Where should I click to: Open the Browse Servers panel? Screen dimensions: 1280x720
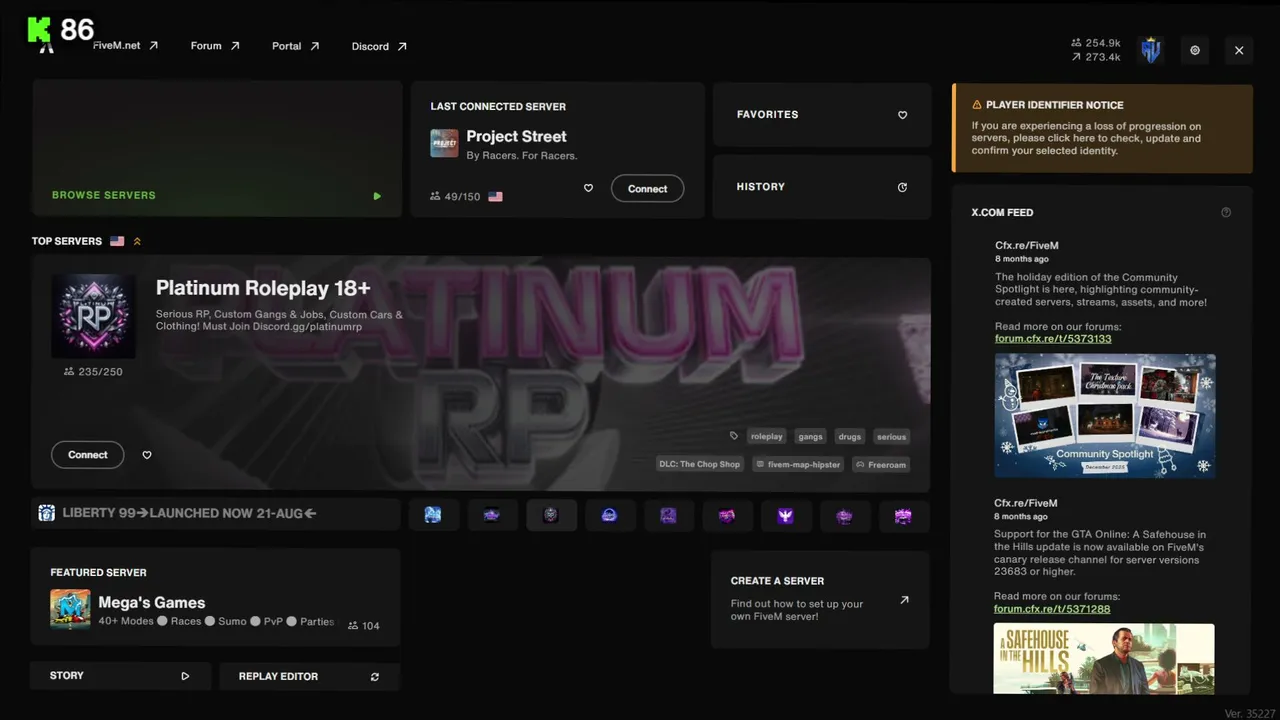217,149
